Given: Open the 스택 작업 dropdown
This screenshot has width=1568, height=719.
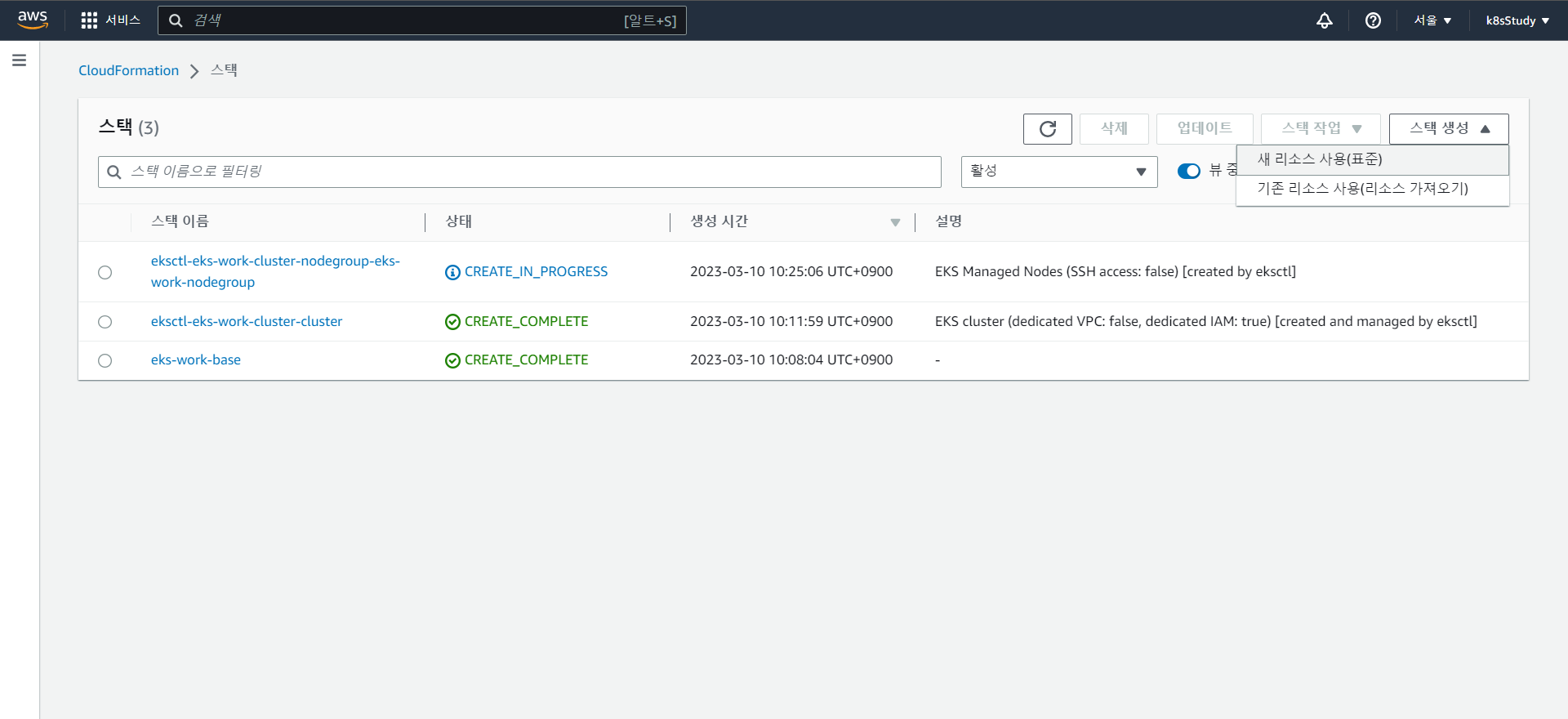Looking at the screenshot, I should (x=1321, y=129).
